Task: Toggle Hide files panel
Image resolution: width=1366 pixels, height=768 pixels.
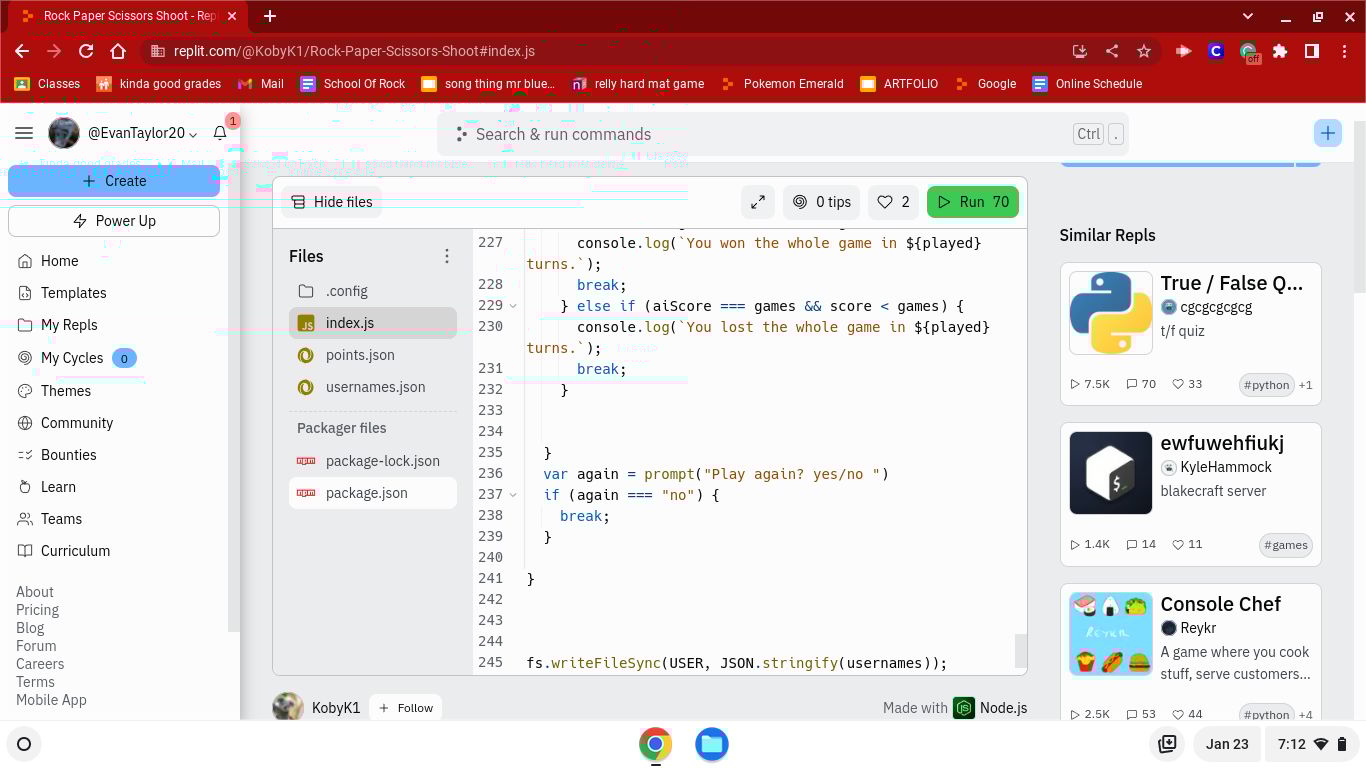Action: pyautogui.click(x=331, y=202)
